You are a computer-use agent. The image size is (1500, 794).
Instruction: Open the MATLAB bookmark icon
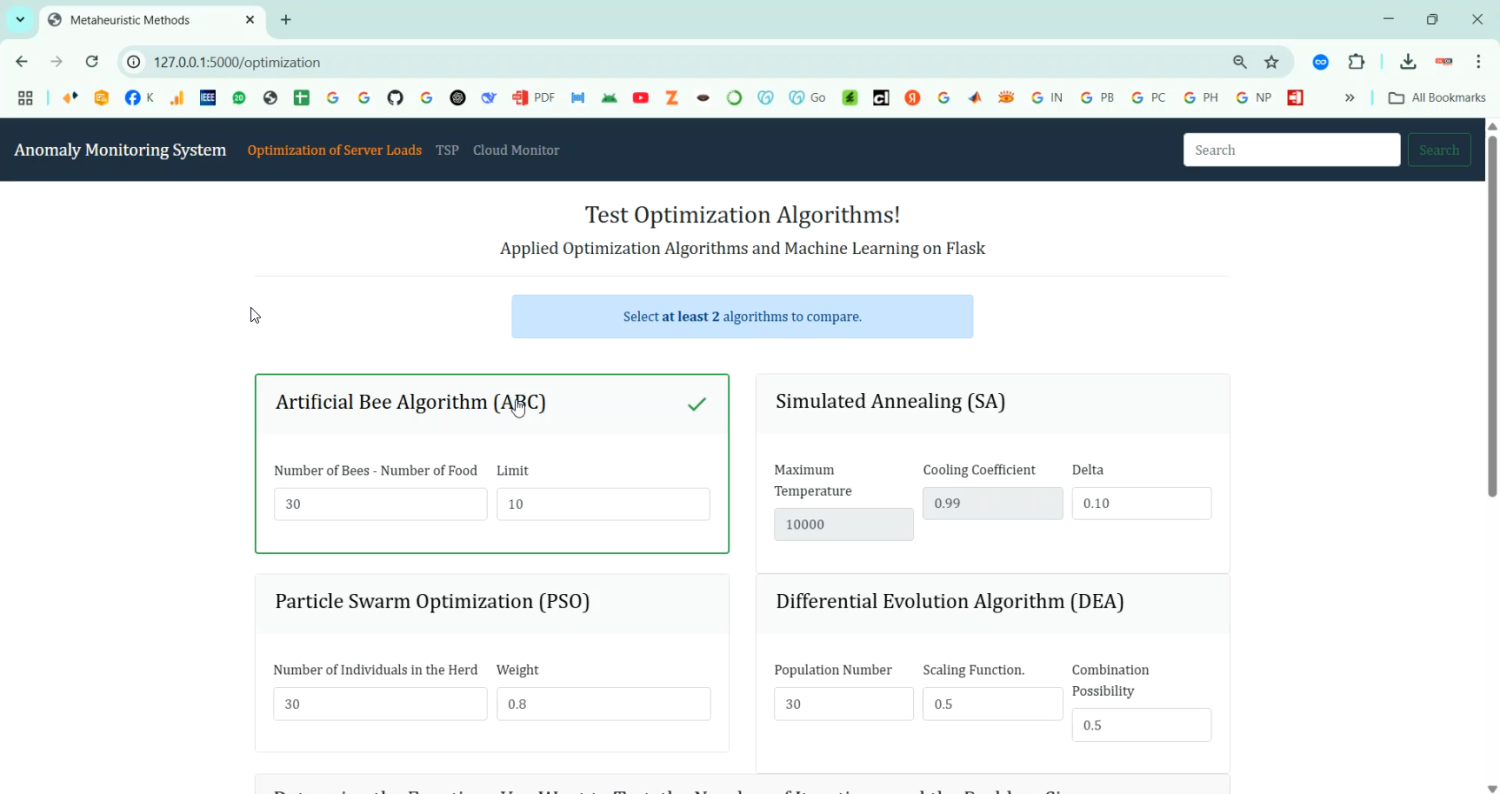pyautogui.click(x=975, y=98)
